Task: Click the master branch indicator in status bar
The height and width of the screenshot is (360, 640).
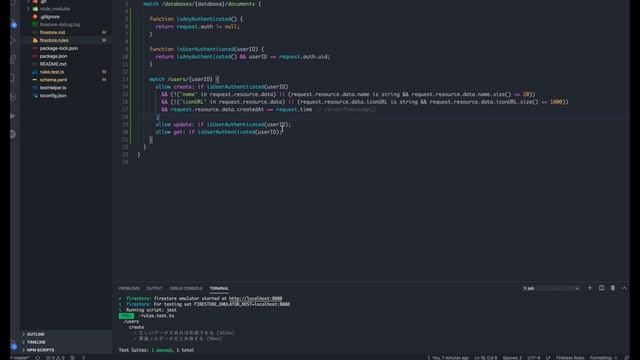Action: point(20,358)
